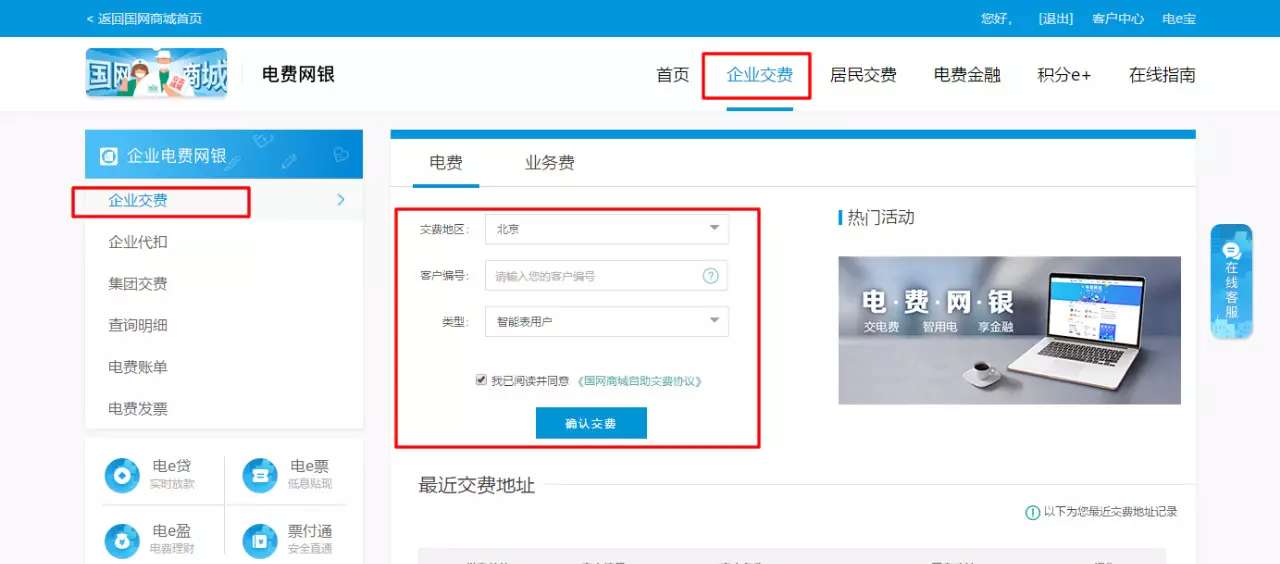Click the 电费网银 title text beside logo
The height and width of the screenshot is (564, 1280).
pos(298,74)
